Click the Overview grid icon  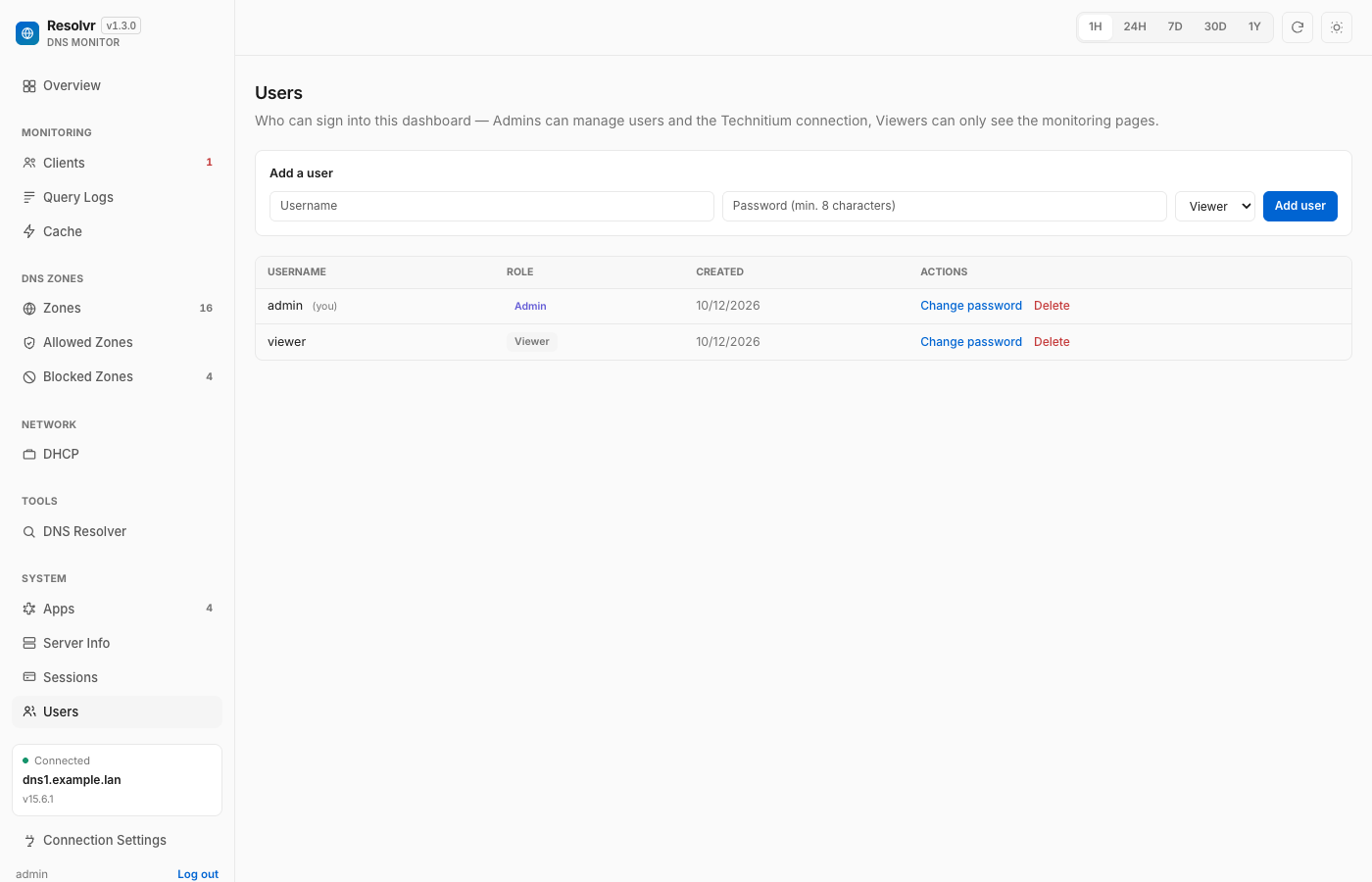pos(29,86)
